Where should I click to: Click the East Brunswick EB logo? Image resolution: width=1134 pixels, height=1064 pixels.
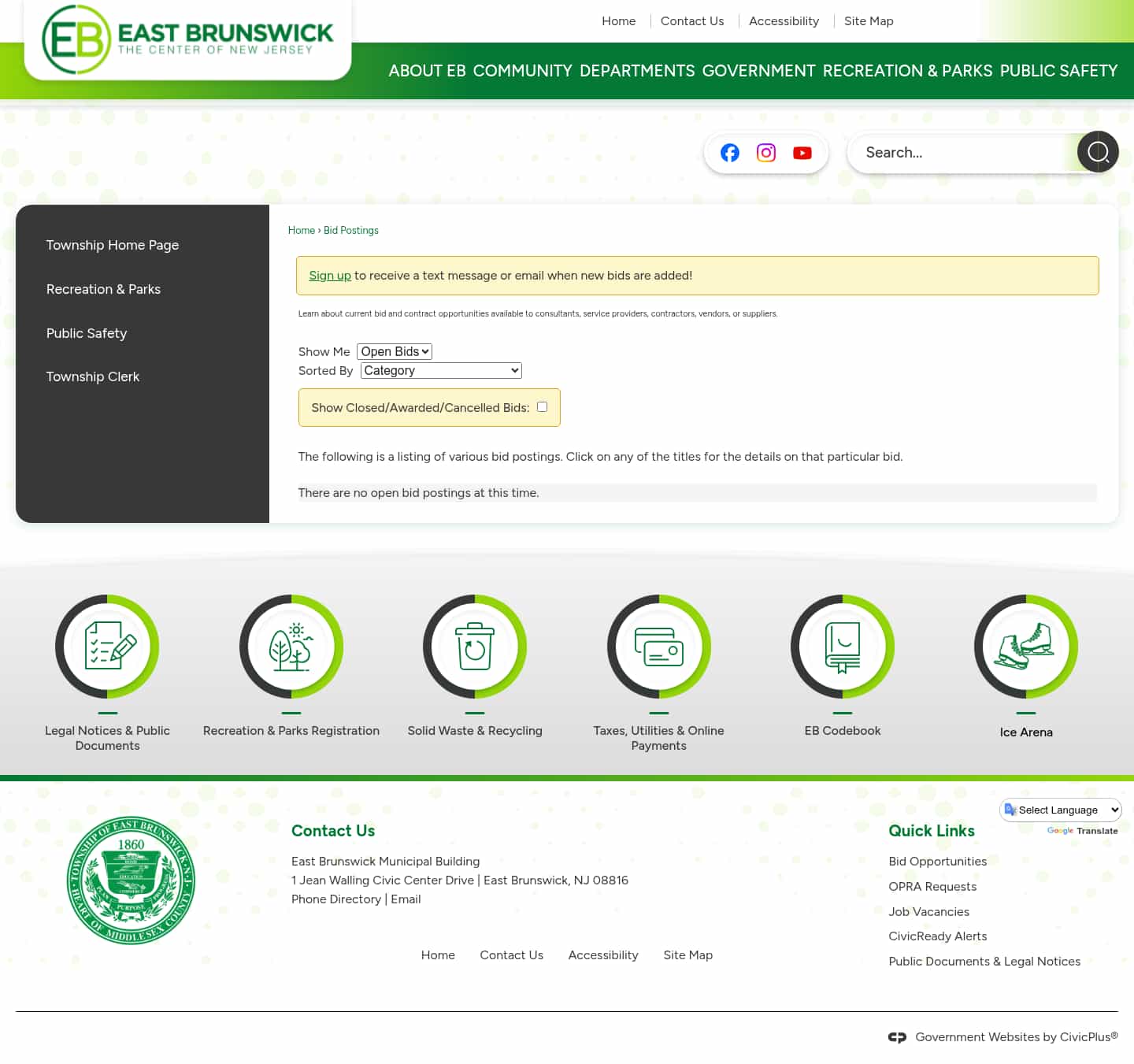tap(188, 39)
